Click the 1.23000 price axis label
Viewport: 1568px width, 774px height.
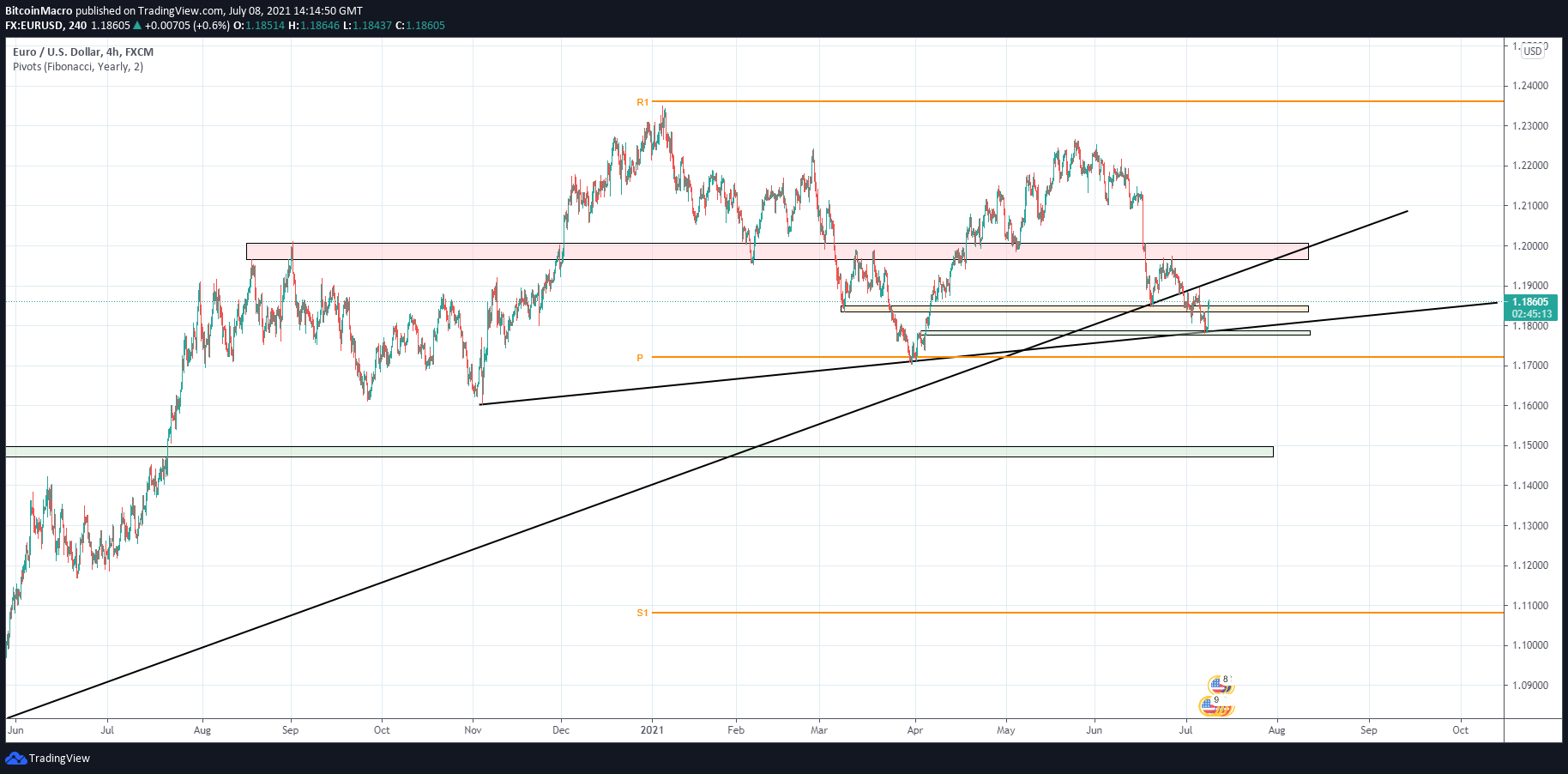pos(1530,126)
